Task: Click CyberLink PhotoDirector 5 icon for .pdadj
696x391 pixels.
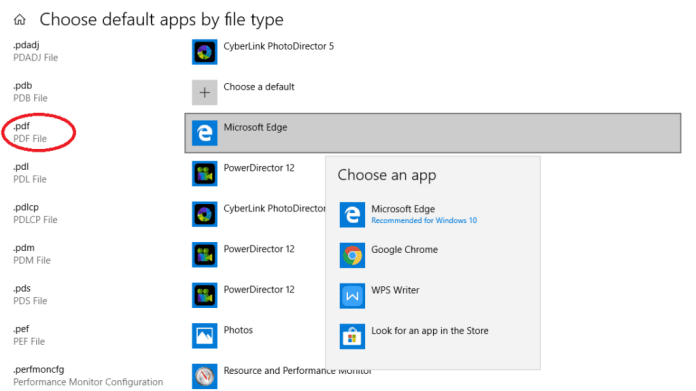Action: point(205,52)
